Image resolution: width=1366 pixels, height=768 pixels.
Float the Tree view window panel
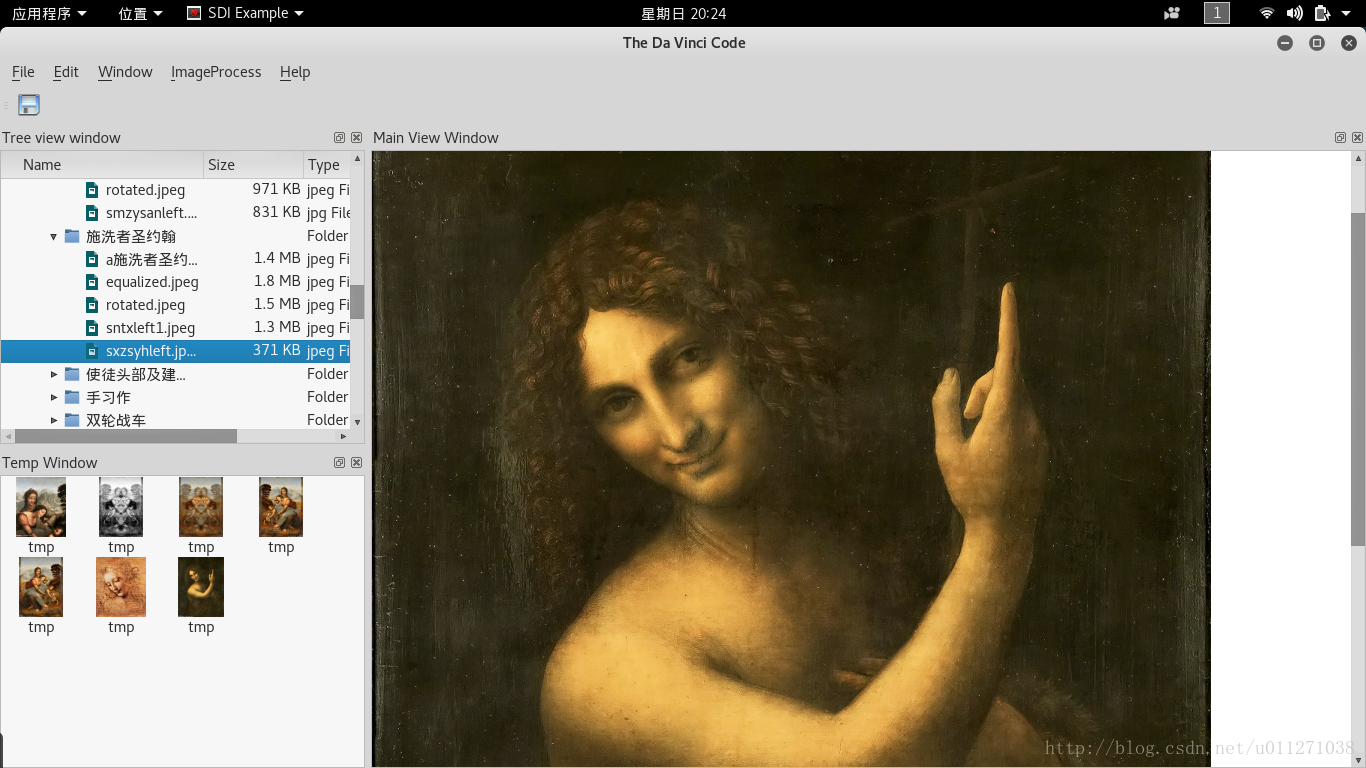coord(339,138)
